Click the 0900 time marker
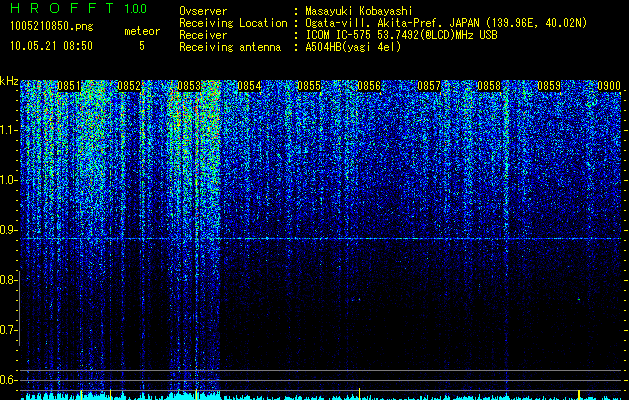 [609, 86]
